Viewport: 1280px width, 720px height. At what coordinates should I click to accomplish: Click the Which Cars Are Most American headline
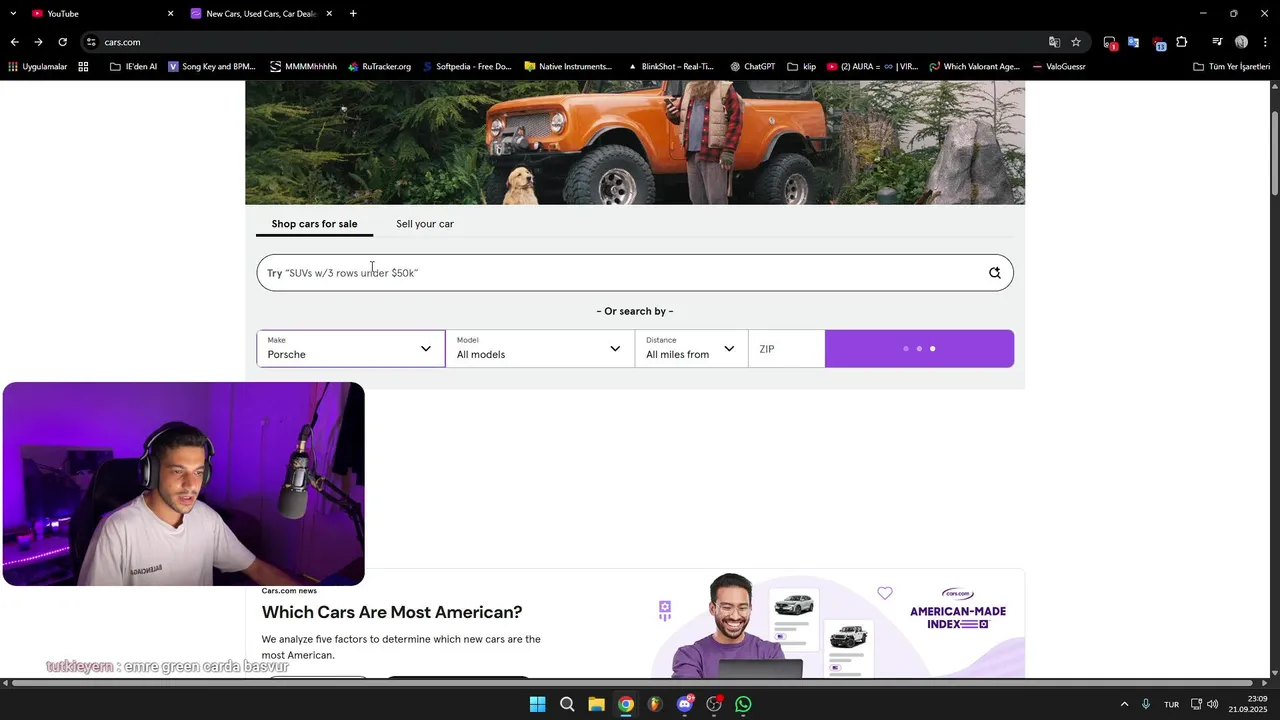pyautogui.click(x=392, y=612)
